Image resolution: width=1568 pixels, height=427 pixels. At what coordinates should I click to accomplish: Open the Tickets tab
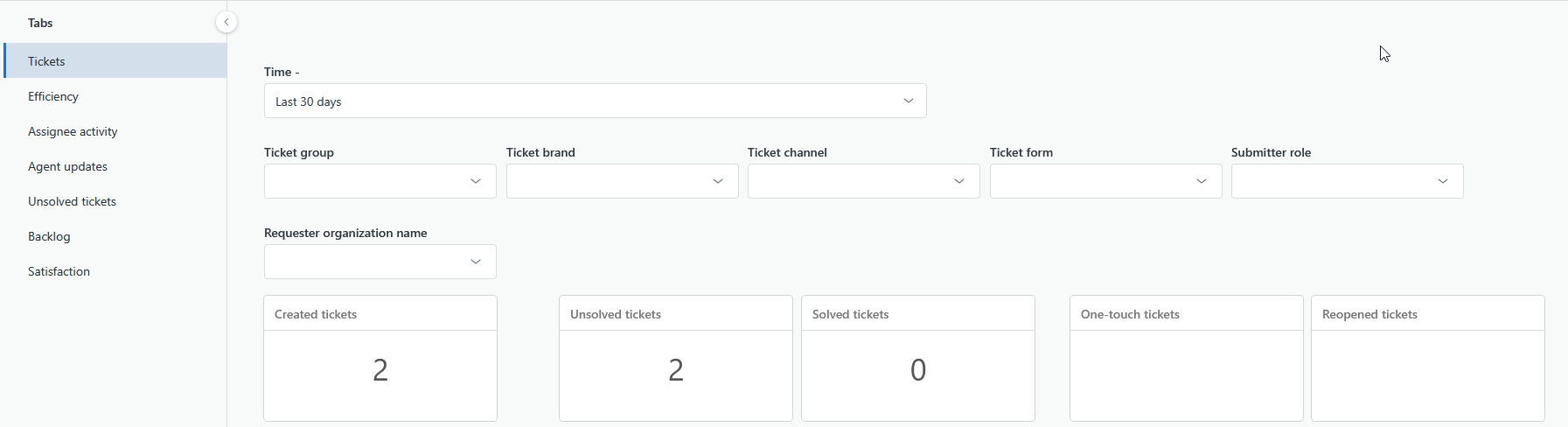click(x=46, y=61)
